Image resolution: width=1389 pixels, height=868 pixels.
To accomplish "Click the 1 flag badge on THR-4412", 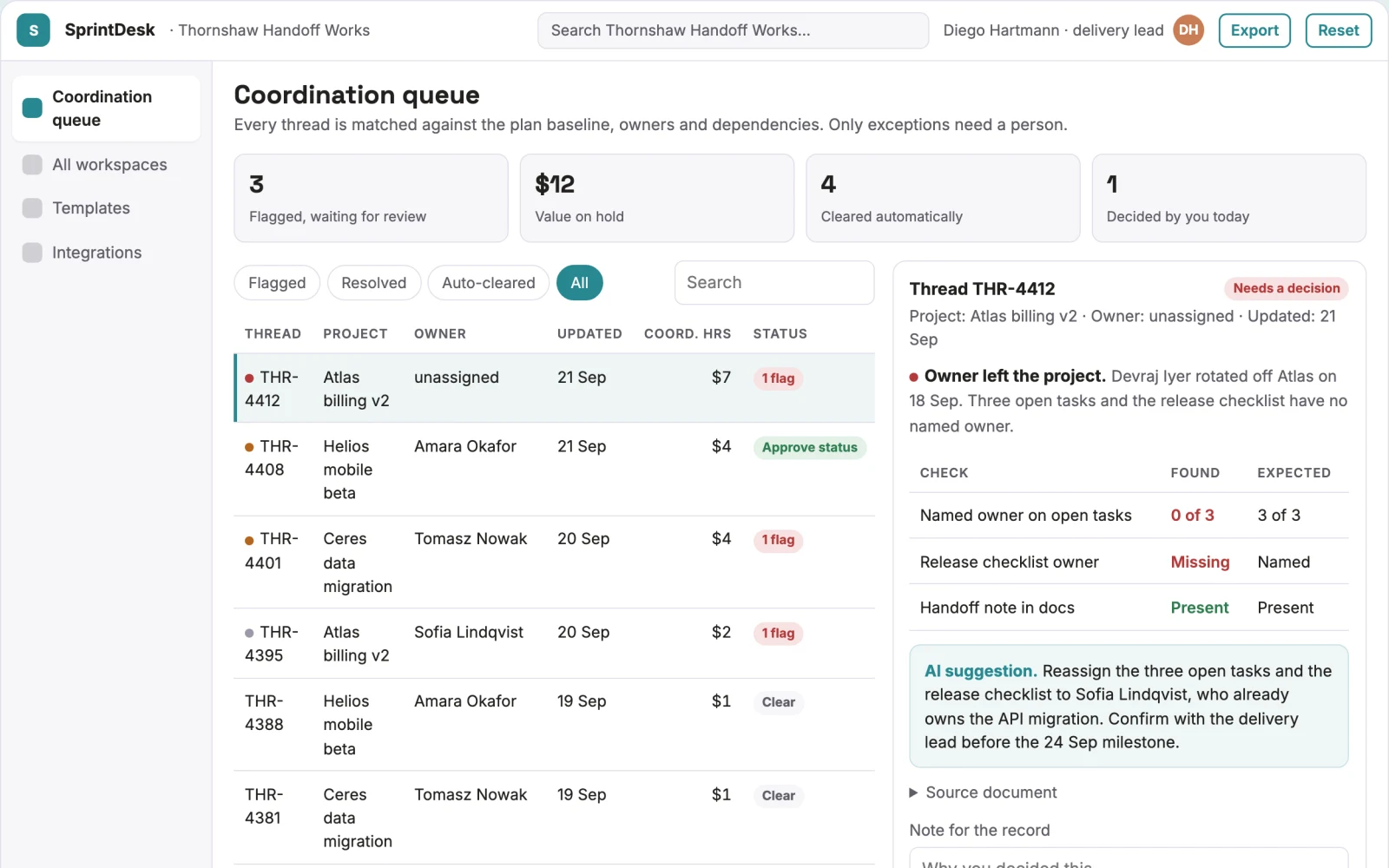I will pyautogui.click(x=778, y=378).
